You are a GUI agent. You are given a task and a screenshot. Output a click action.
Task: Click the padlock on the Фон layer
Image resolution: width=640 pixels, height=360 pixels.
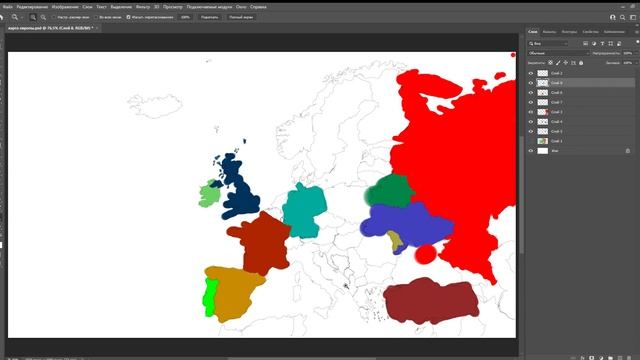628,151
